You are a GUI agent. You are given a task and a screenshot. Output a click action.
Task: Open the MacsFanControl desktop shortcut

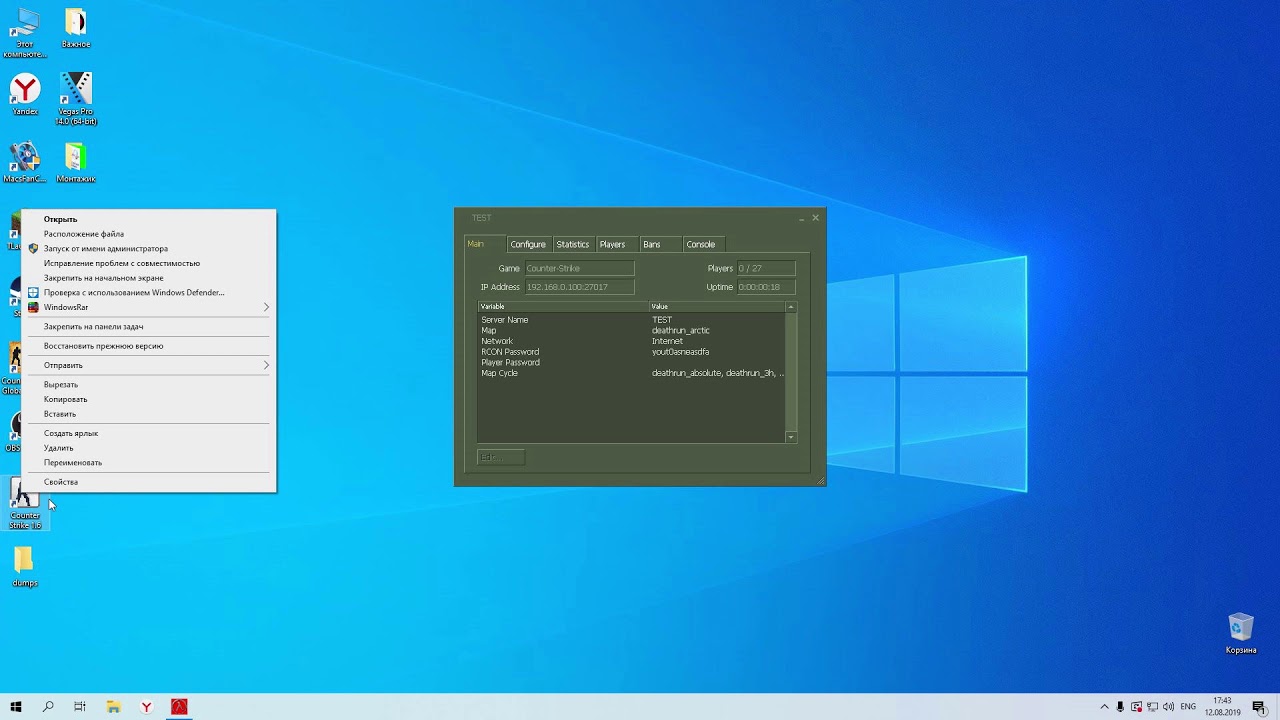[x=25, y=162]
